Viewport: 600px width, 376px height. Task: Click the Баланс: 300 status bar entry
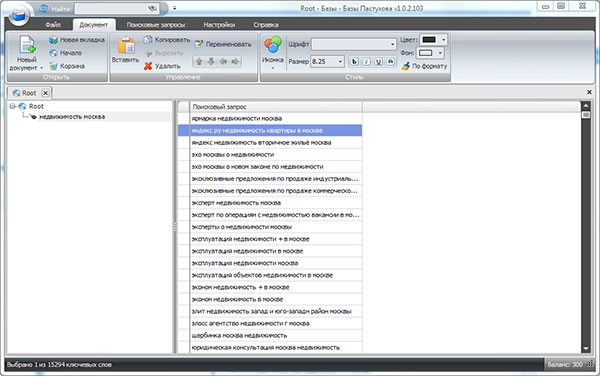coord(565,365)
